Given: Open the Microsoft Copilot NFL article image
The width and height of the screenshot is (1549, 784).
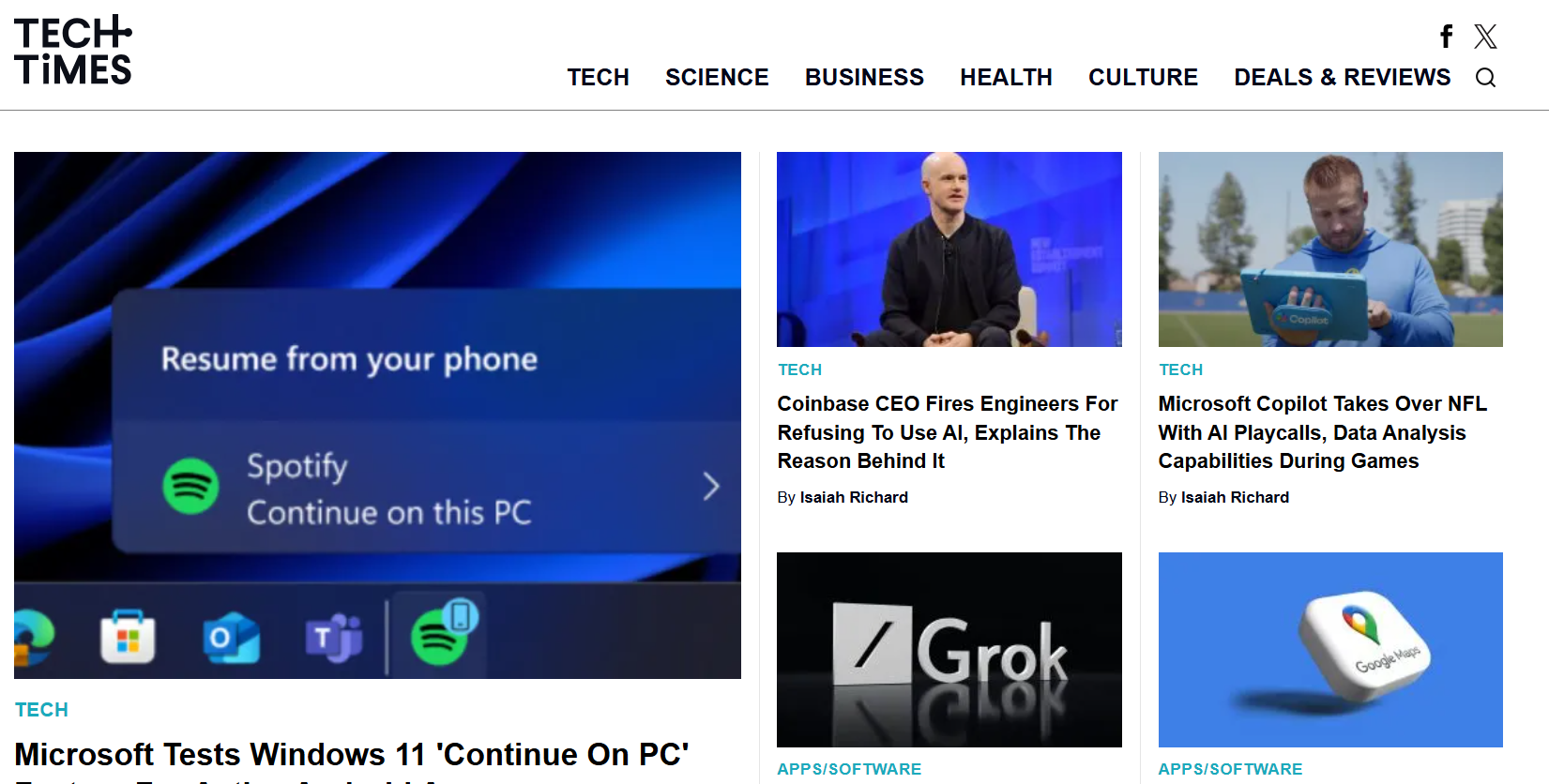Looking at the screenshot, I should pyautogui.click(x=1329, y=249).
